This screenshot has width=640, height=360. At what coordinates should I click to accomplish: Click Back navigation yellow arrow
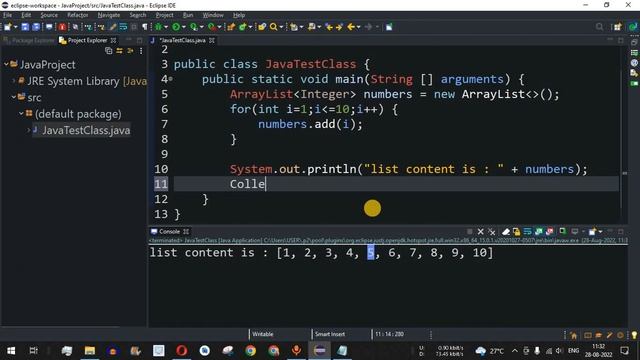(x=351, y=27)
